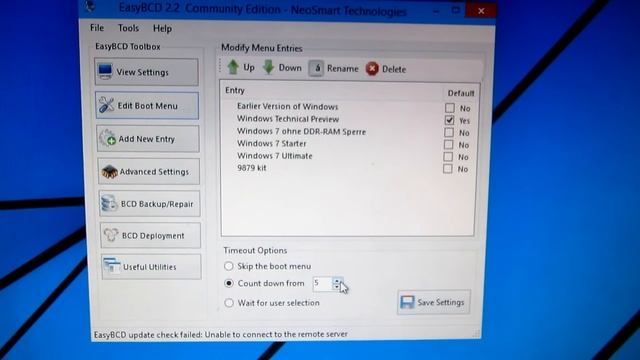Image resolution: width=640 pixels, height=360 pixels.
Task: Check default box for 9879 kit
Action: pos(448,169)
